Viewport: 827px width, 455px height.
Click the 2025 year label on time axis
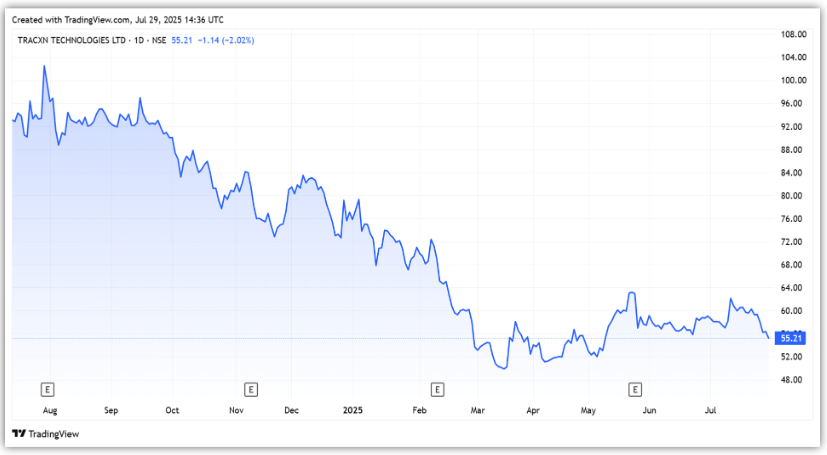pyautogui.click(x=353, y=410)
